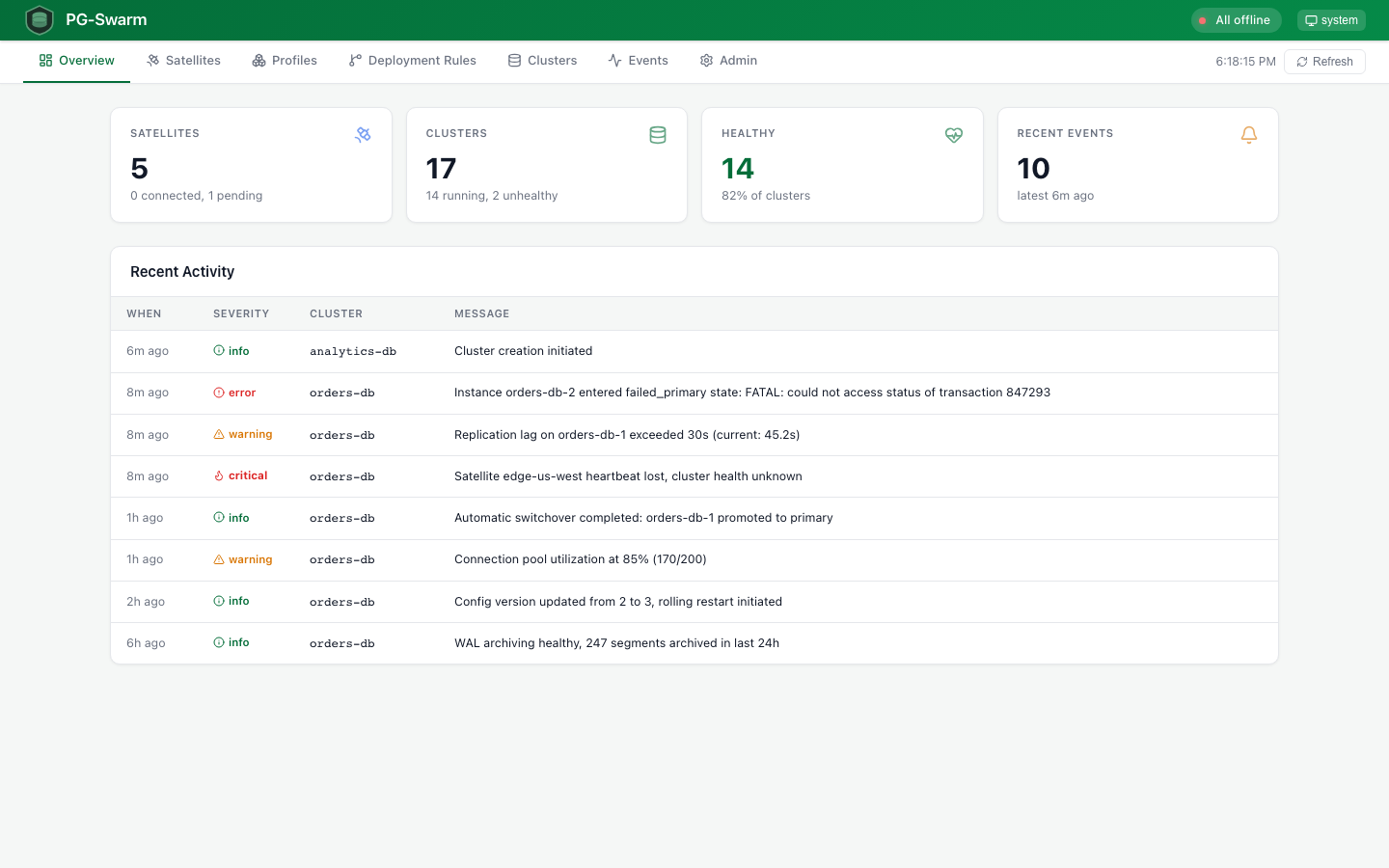Click the error icon in failed_primary row
This screenshot has height=868, width=1389.
coord(219,393)
